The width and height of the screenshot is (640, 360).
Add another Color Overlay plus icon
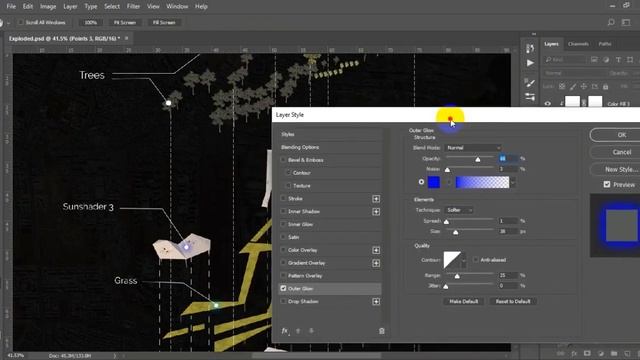[x=376, y=250]
